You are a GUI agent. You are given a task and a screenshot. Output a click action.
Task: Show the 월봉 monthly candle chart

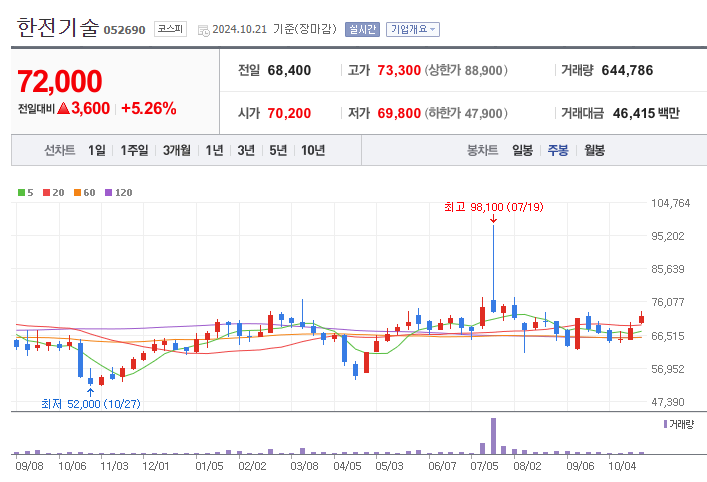pos(594,150)
